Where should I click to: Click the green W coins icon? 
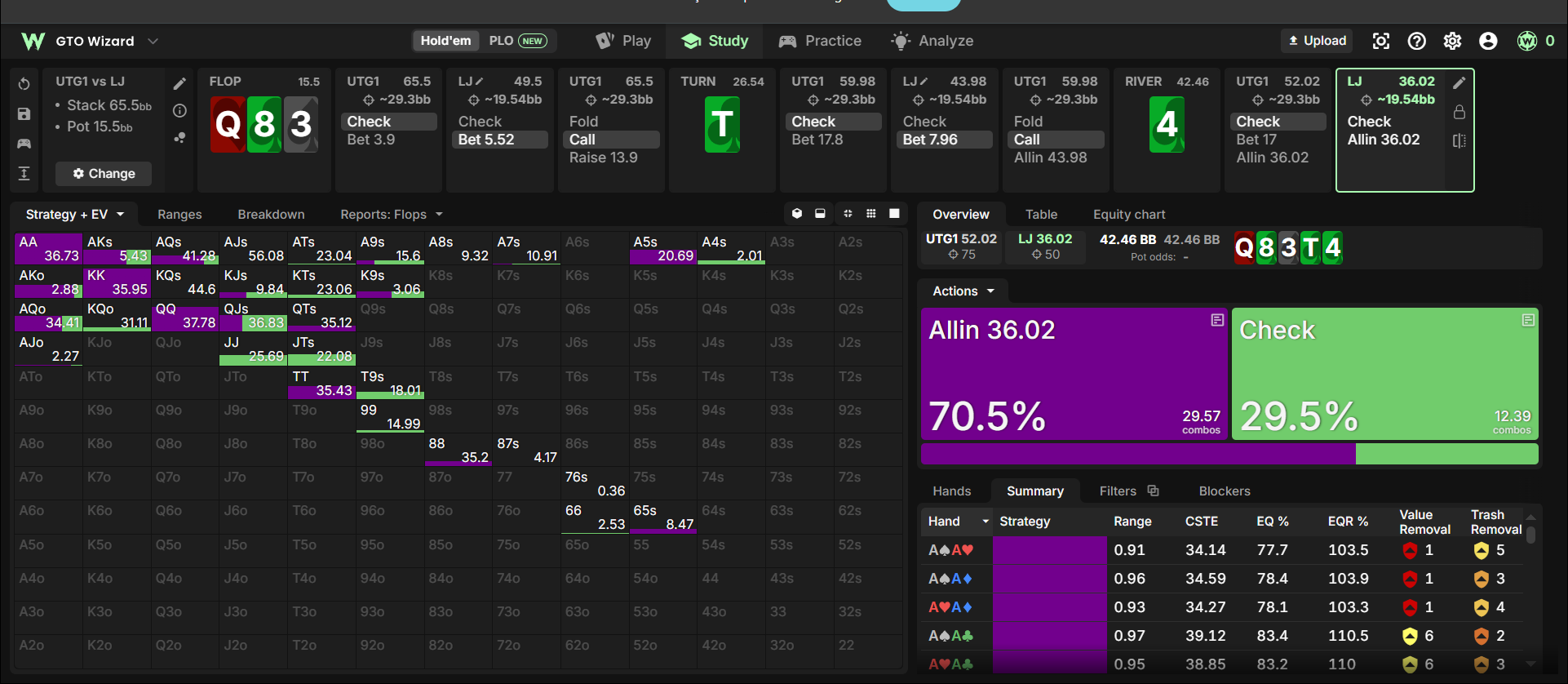[x=1527, y=41]
